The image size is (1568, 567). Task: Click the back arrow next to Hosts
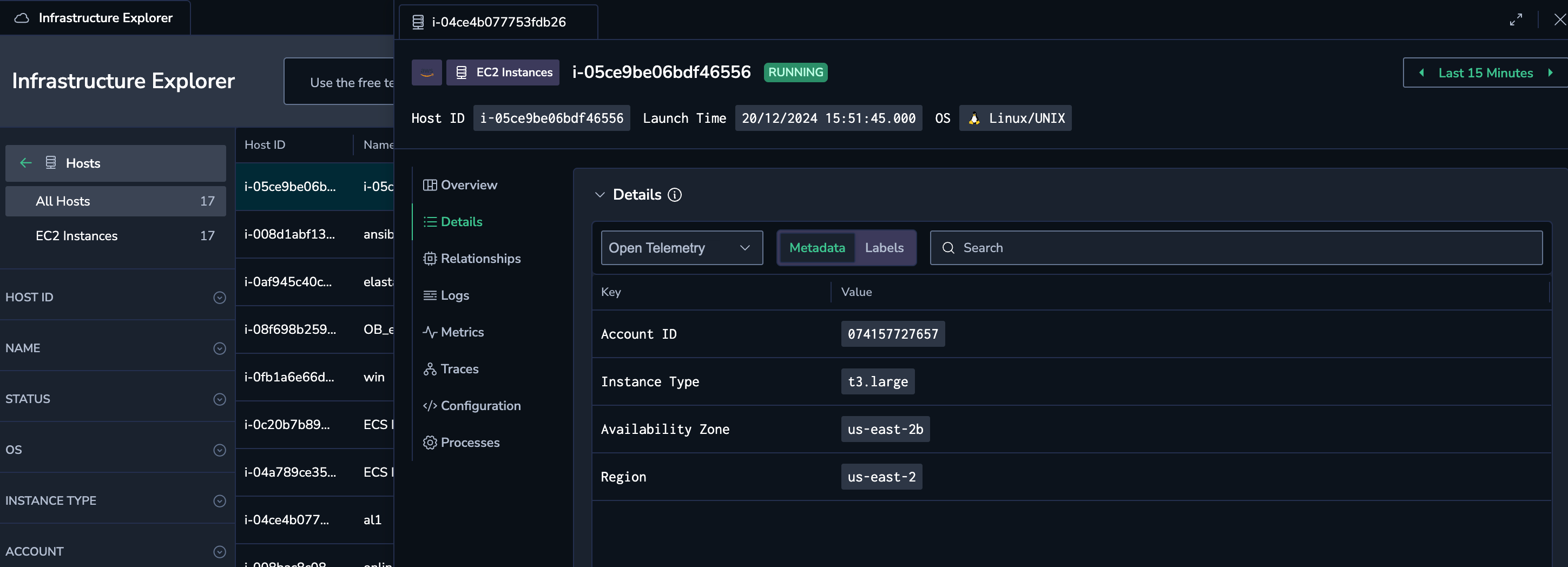[25, 163]
